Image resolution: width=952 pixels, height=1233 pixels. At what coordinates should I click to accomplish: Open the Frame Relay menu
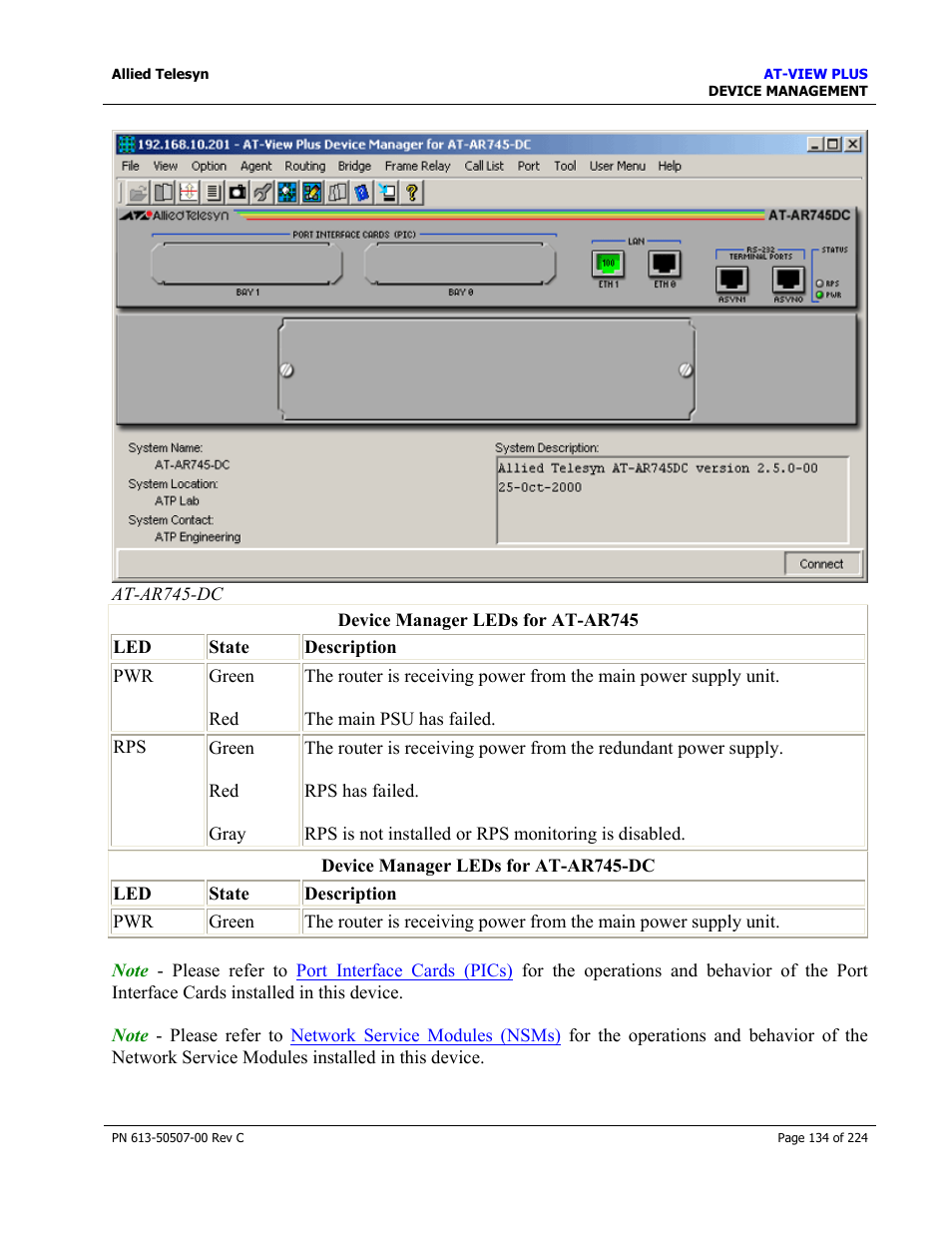[417, 166]
